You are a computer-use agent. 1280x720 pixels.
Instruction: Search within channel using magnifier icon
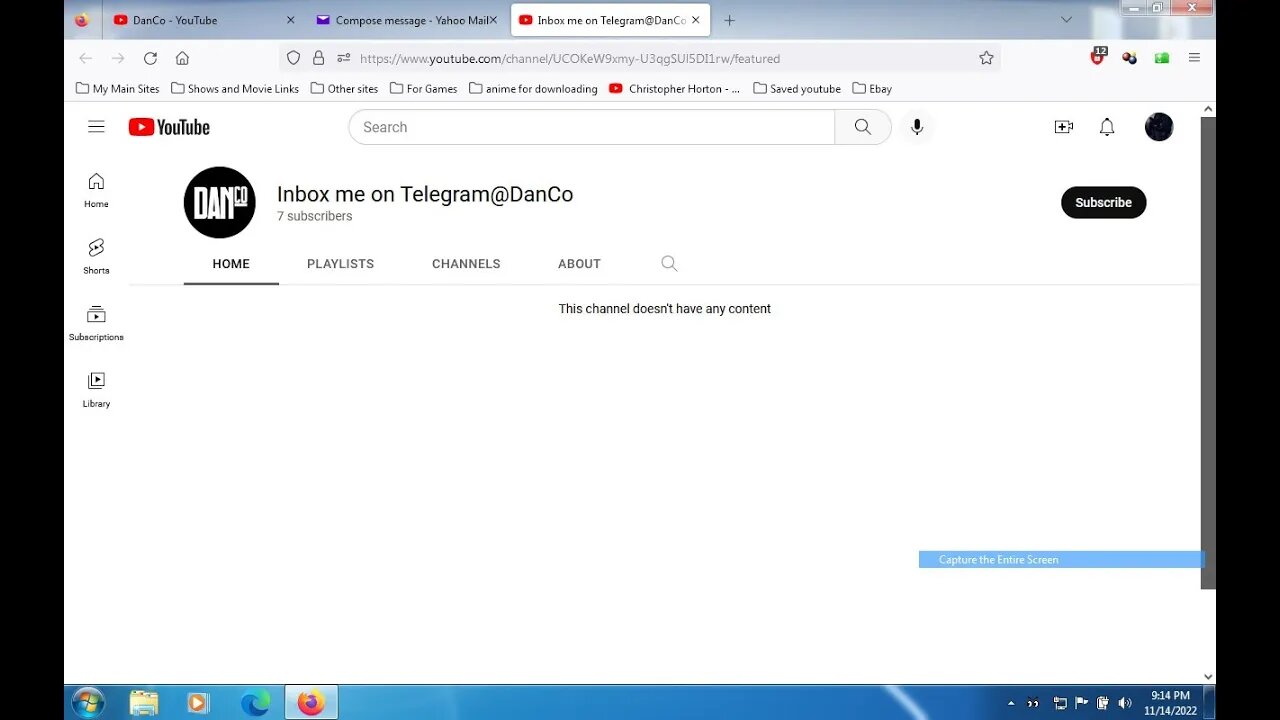click(669, 263)
